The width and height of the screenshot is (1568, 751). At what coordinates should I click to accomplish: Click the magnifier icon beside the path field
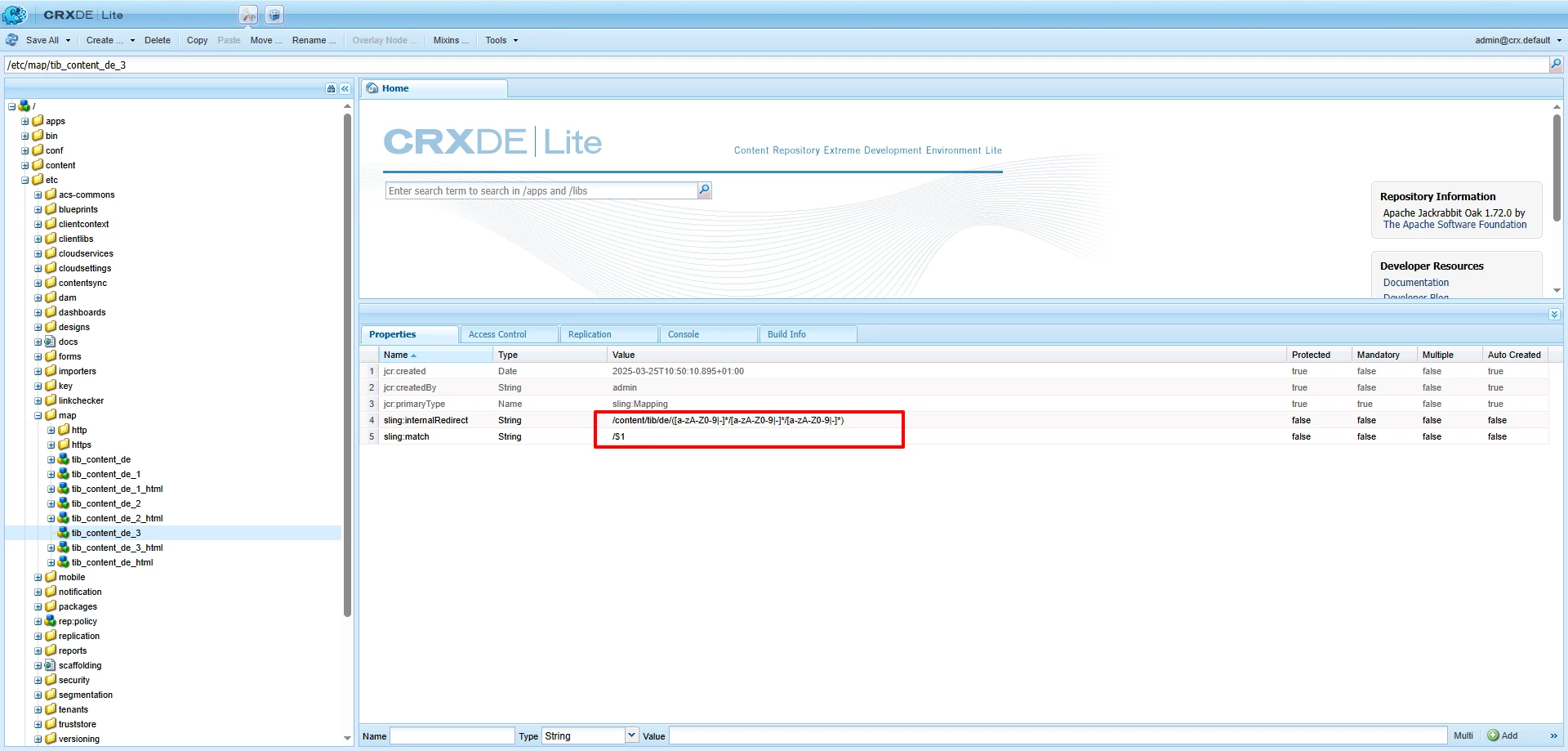pyautogui.click(x=1556, y=65)
